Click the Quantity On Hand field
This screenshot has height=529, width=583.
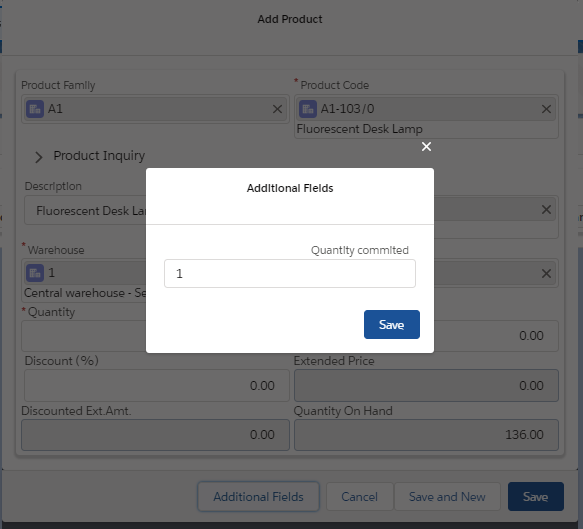[426, 435]
